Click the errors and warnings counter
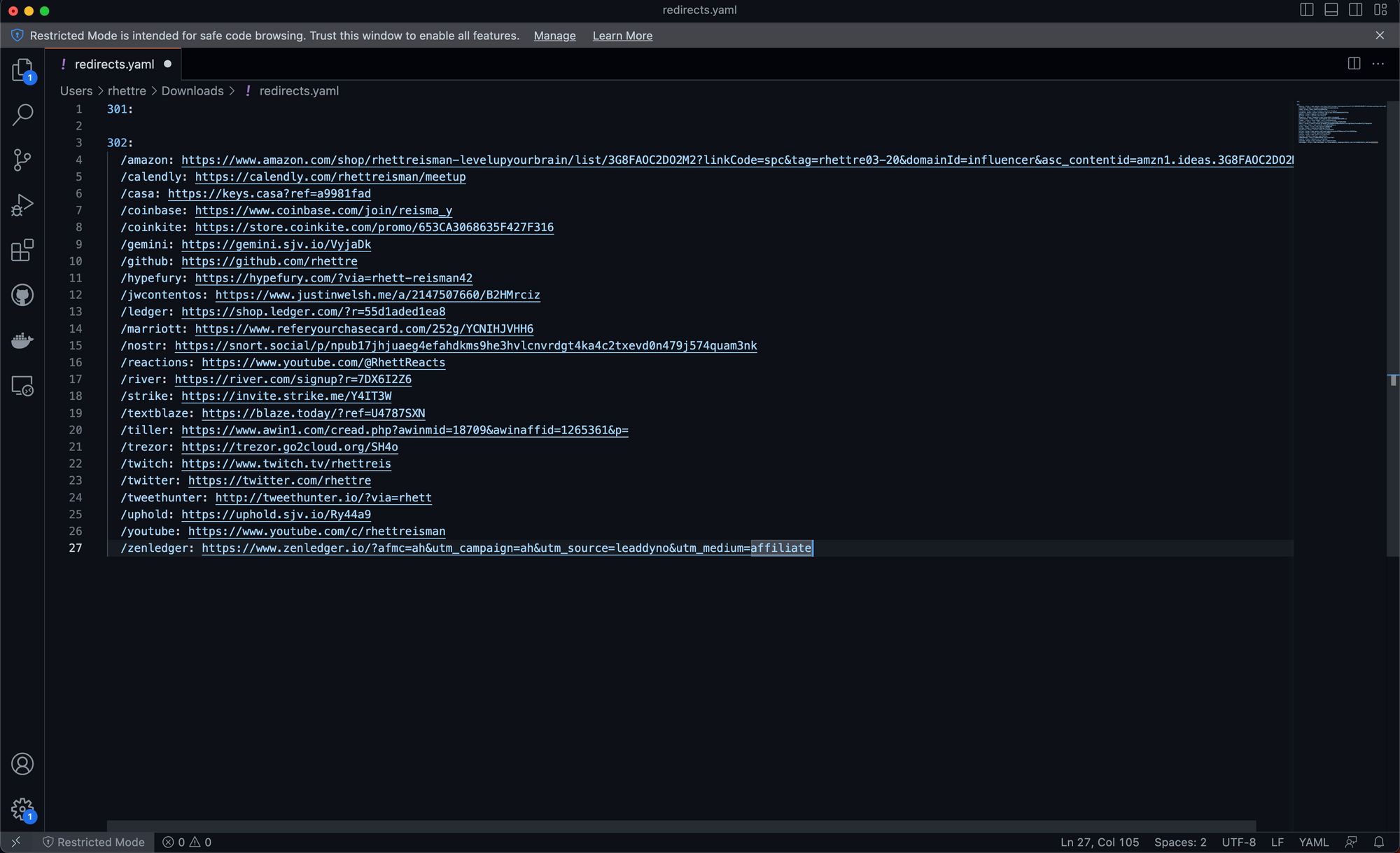The height and width of the screenshot is (853, 1400). [x=187, y=842]
